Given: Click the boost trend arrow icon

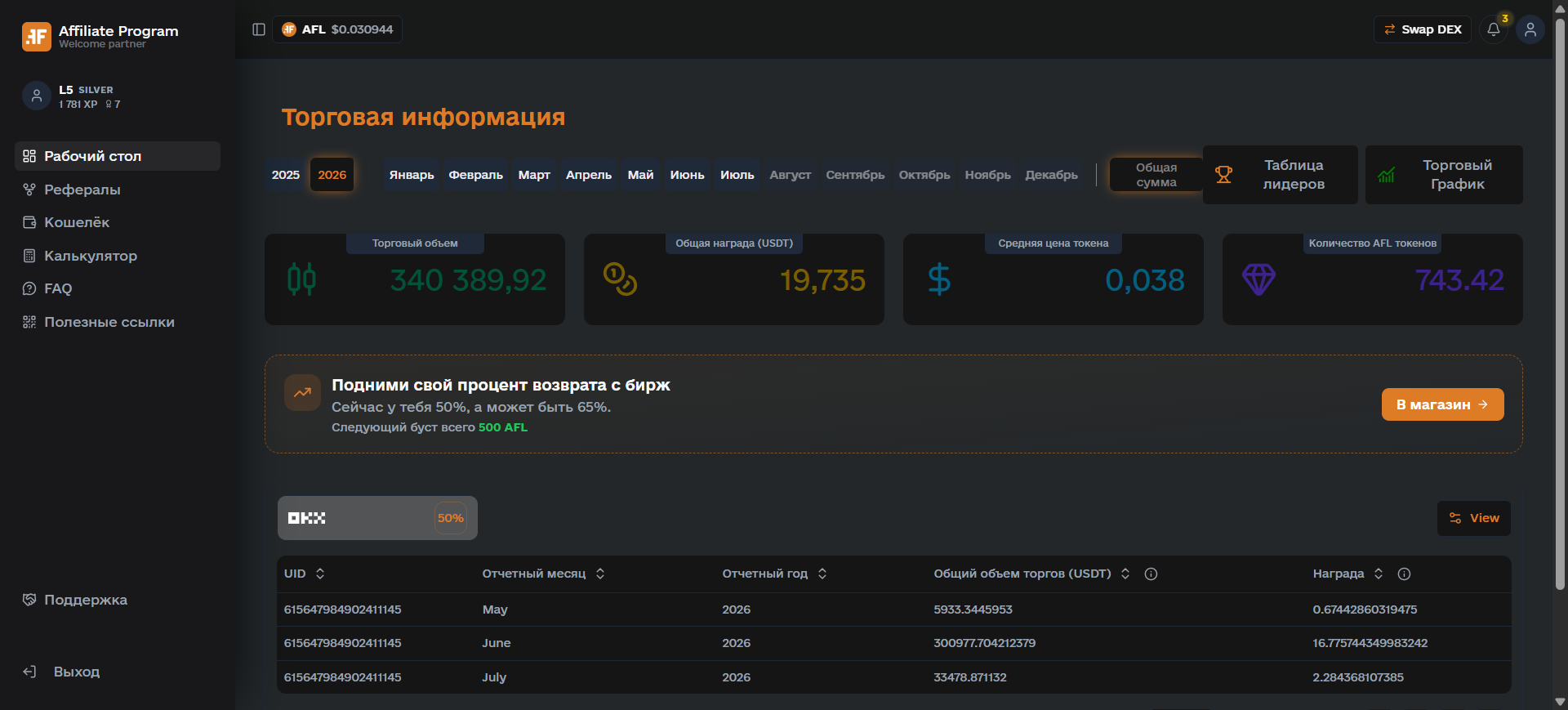Looking at the screenshot, I should (302, 392).
